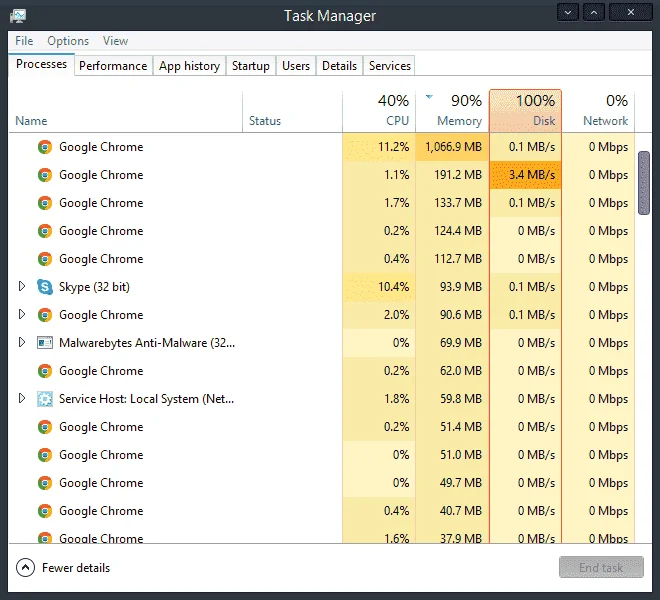Image resolution: width=660 pixels, height=600 pixels.
Task: Click the 2.0% CPU cell
Action: click(x=379, y=315)
